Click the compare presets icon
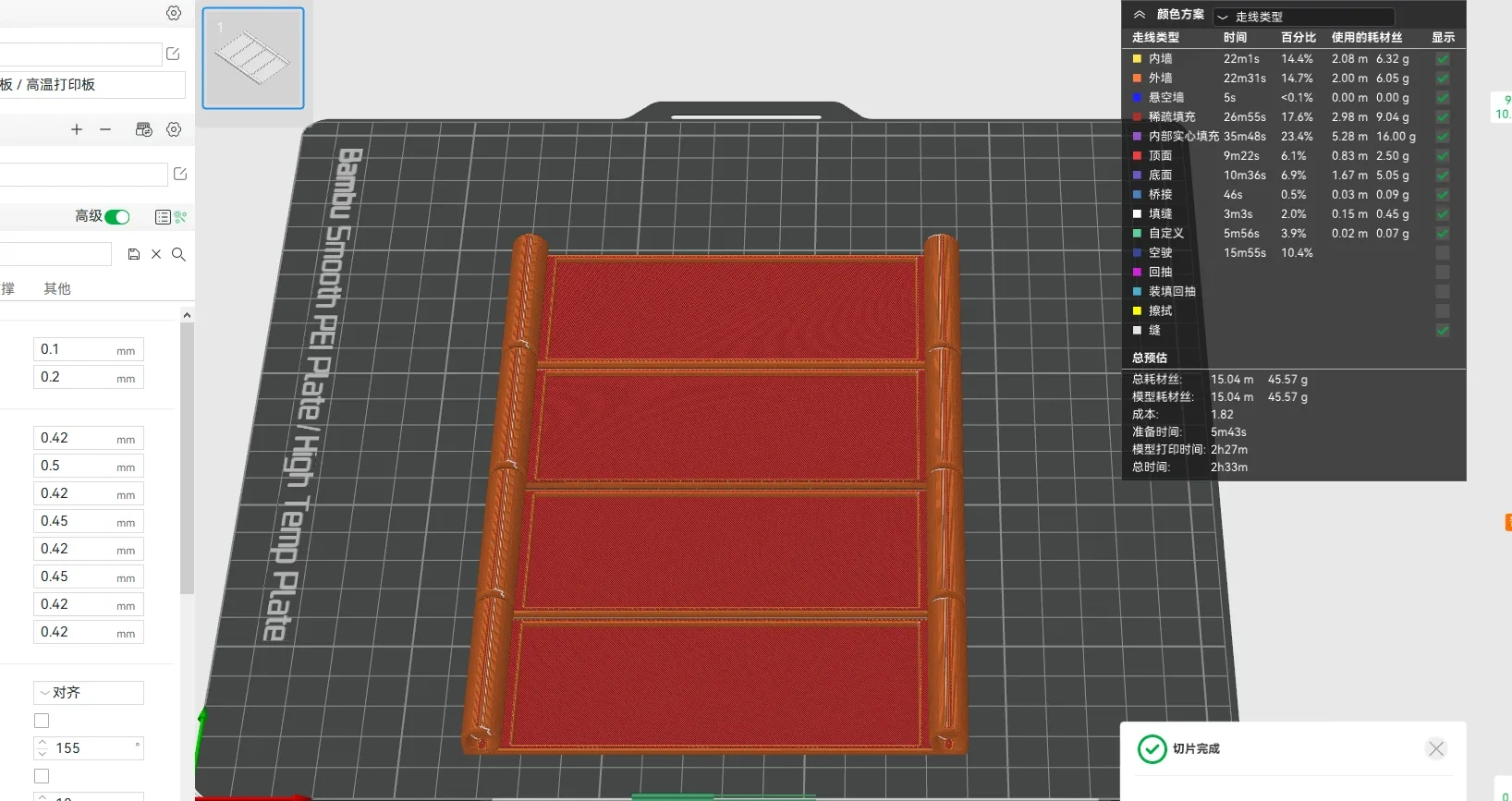This screenshot has width=1512, height=801. tap(180, 217)
